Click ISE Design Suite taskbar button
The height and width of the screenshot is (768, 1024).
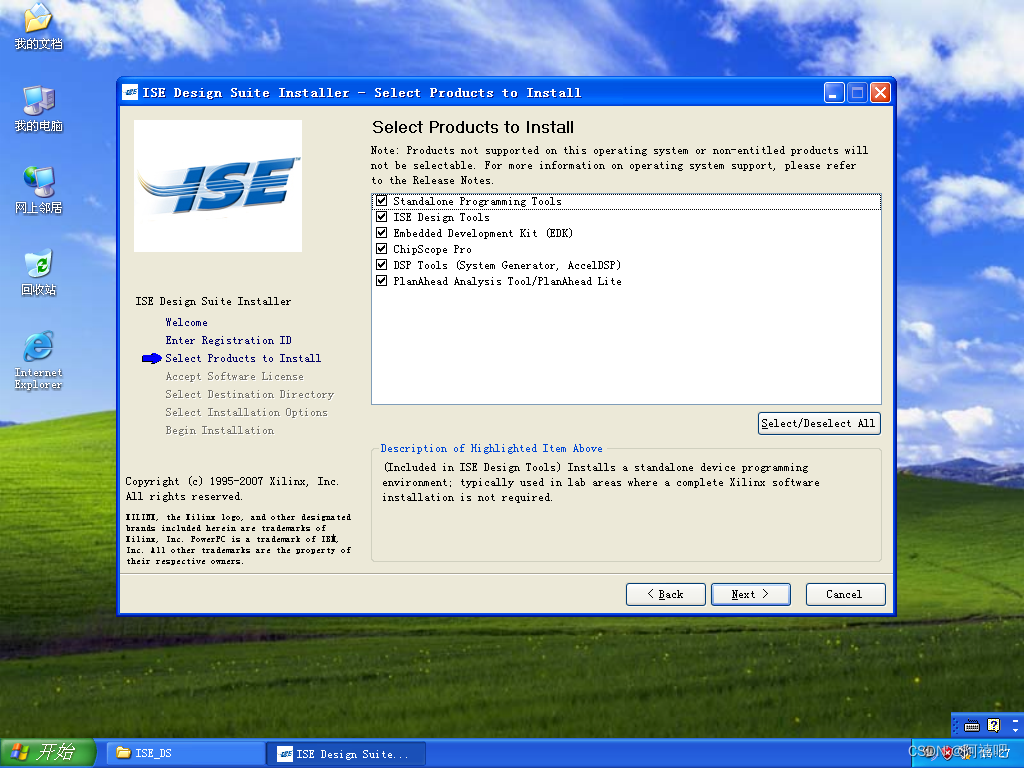[x=348, y=754]
